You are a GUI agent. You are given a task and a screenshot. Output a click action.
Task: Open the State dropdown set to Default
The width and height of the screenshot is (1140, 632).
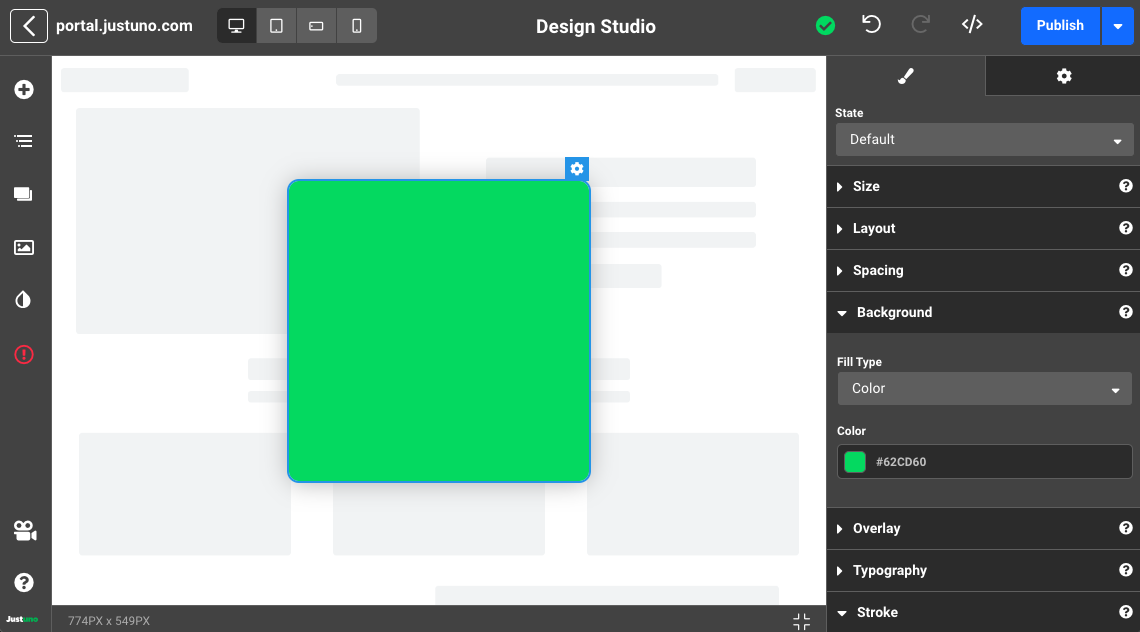pyautogui.click(x=984, y=140)
